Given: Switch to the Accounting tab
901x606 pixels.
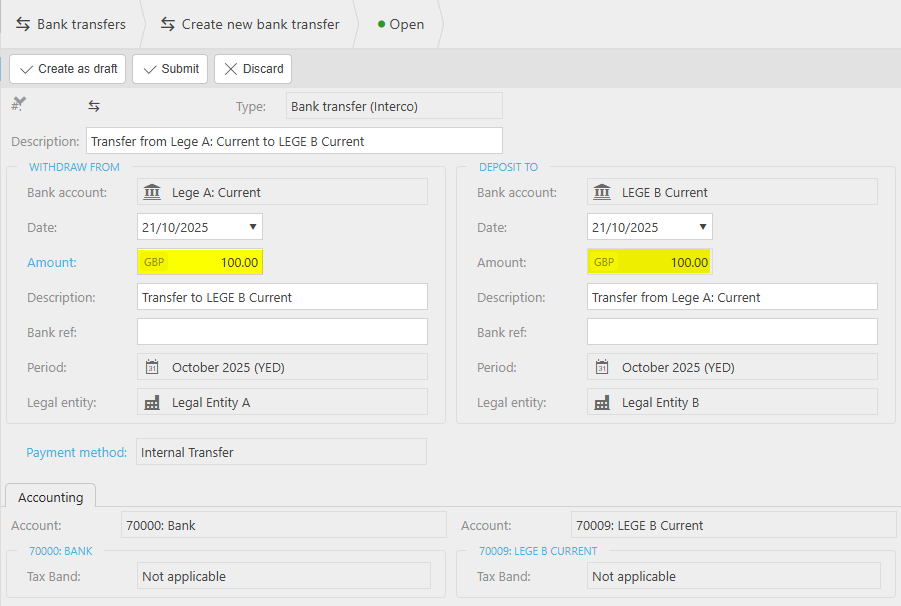Looking at the screenshot, I should [51, 497].
